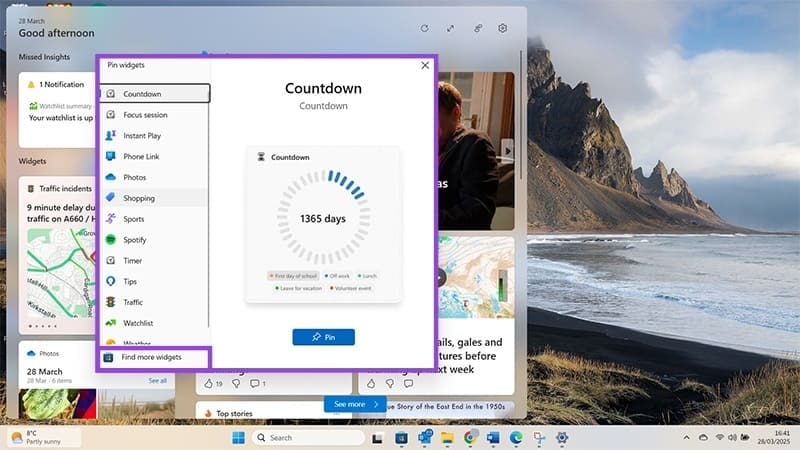The image size is (800, 450).
Task: Click the Traffic light widget icon
Action: click(x=111, y=302)
